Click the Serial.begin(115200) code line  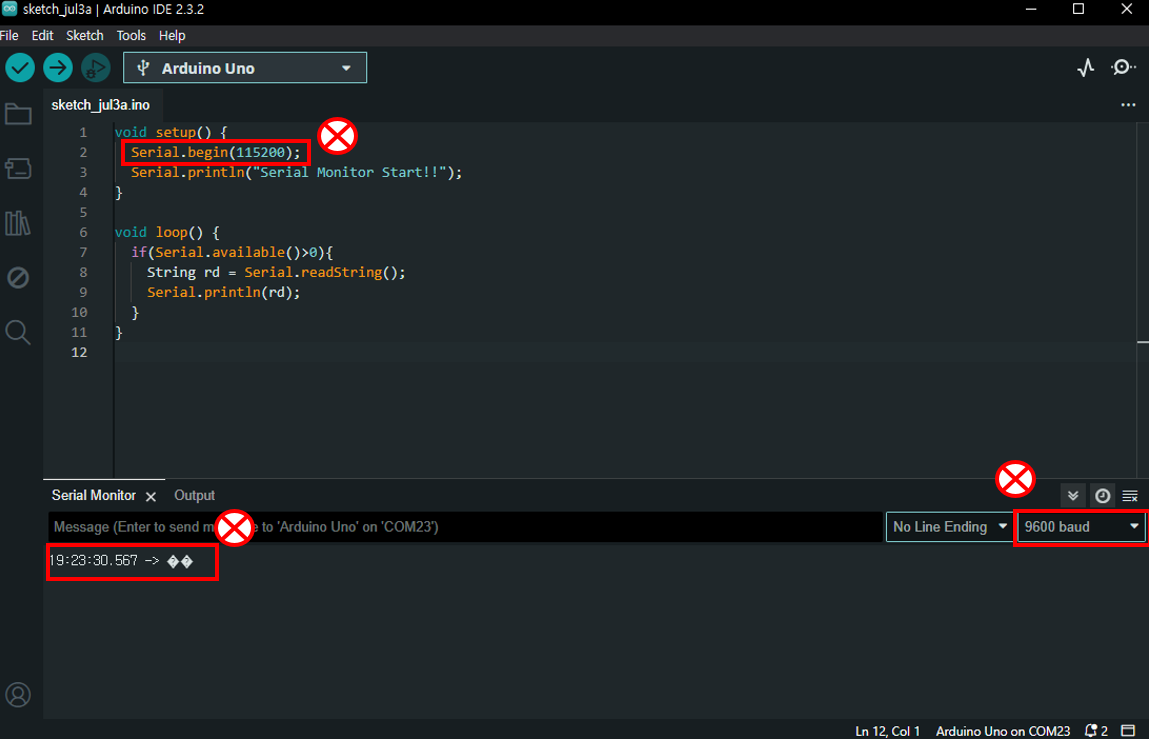pyautogui.click(x=215, y=152)
